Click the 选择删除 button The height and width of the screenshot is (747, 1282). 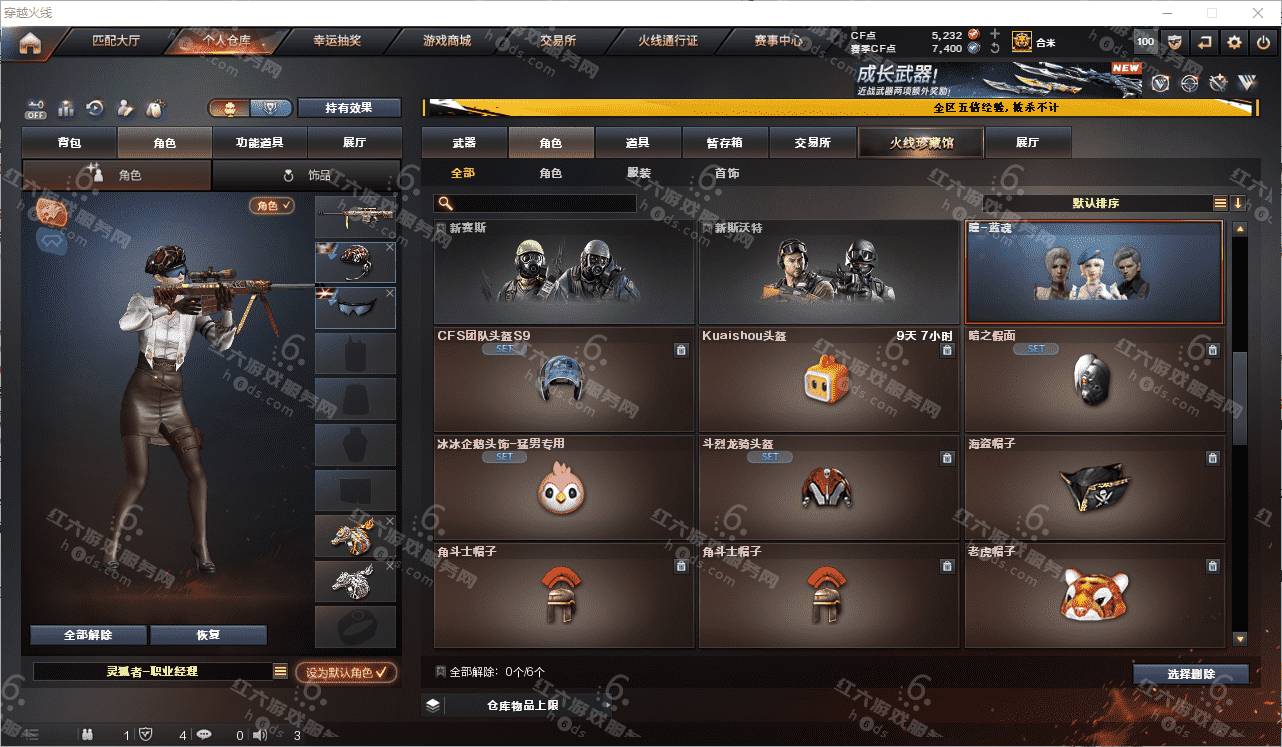[x=1191, y=674]
